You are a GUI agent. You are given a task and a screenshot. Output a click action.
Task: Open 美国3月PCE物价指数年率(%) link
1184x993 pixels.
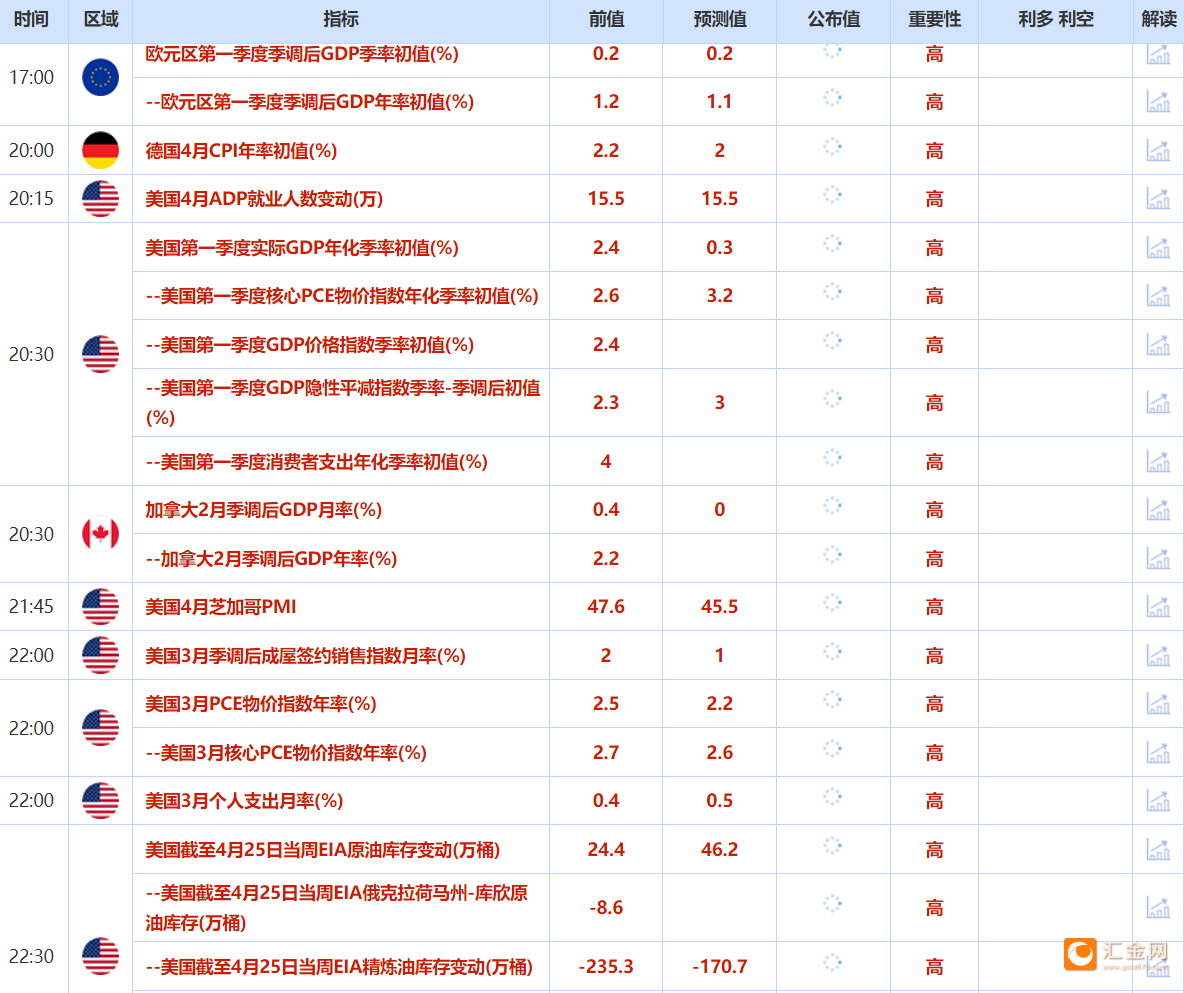261,704
